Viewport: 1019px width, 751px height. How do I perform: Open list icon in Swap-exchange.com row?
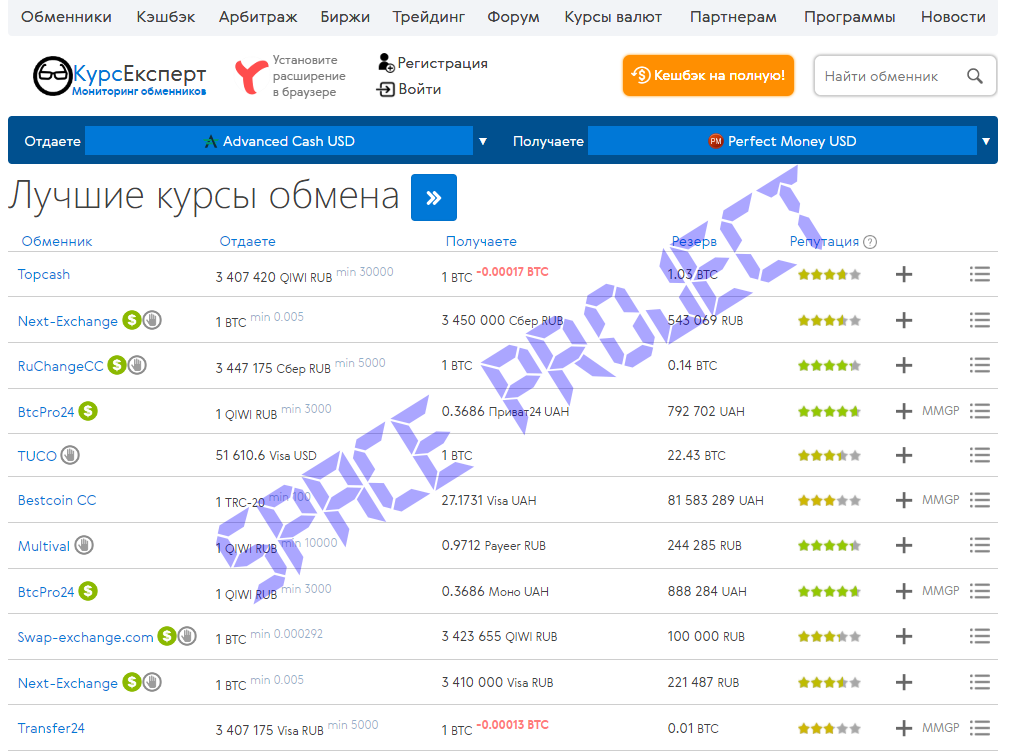point(979,636)
